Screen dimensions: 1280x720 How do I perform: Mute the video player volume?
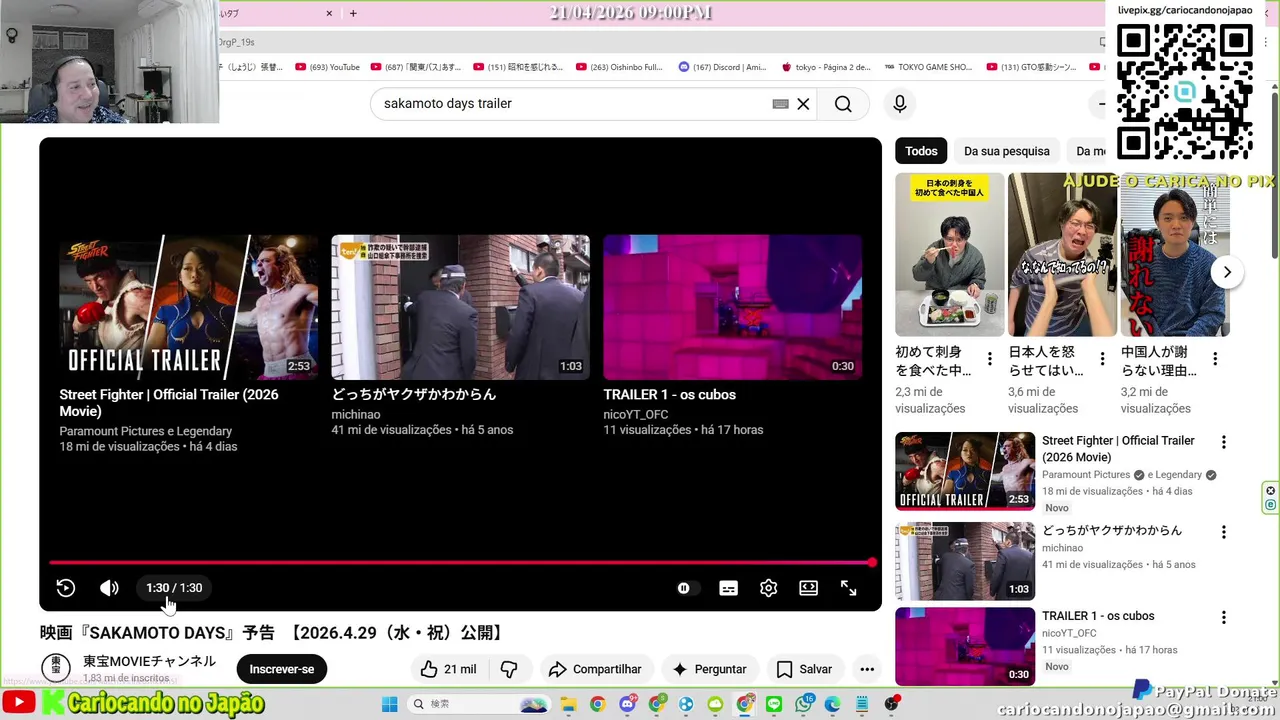coord(109,588)
